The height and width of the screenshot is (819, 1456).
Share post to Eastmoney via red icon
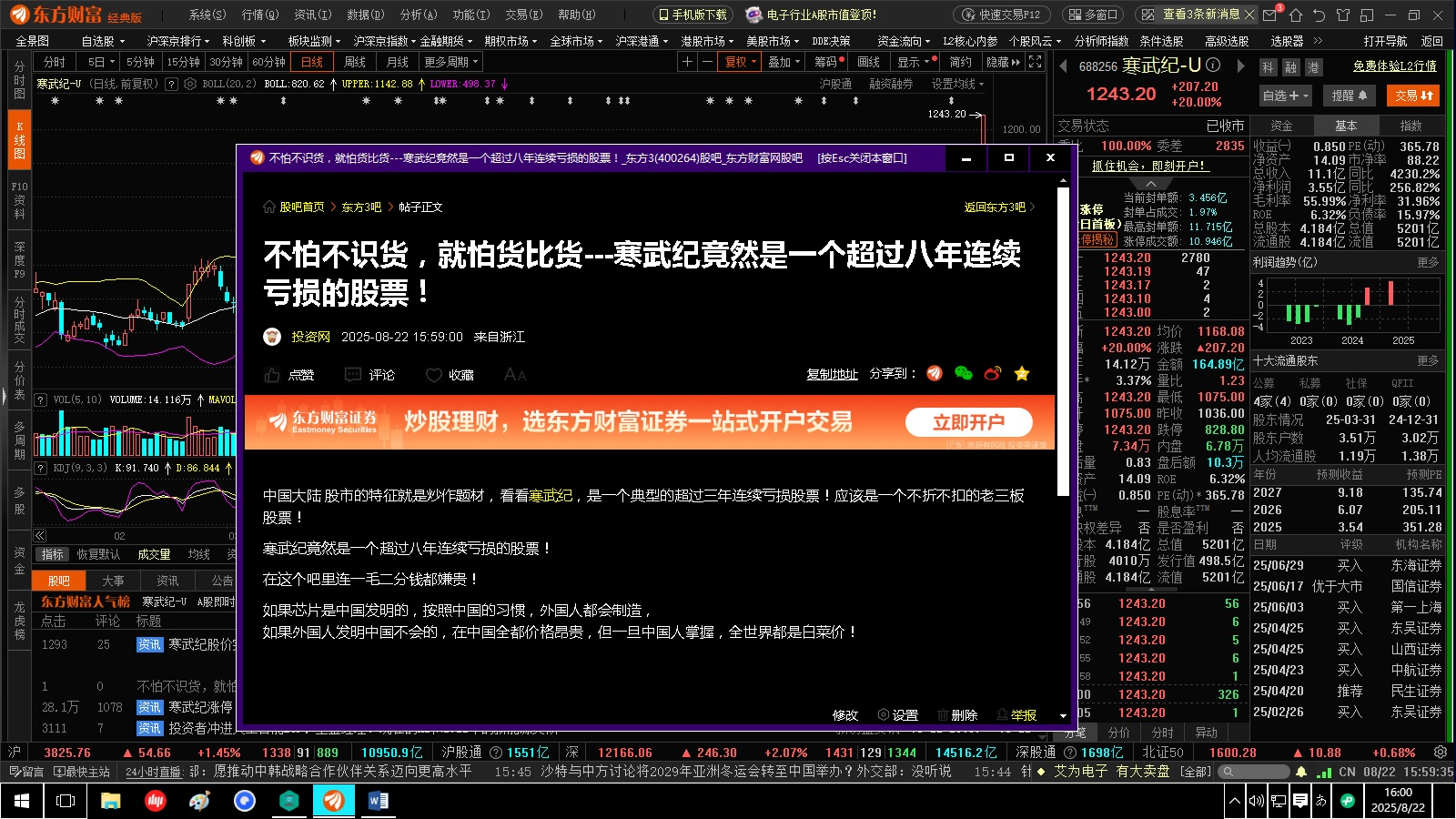coord(935,373)
